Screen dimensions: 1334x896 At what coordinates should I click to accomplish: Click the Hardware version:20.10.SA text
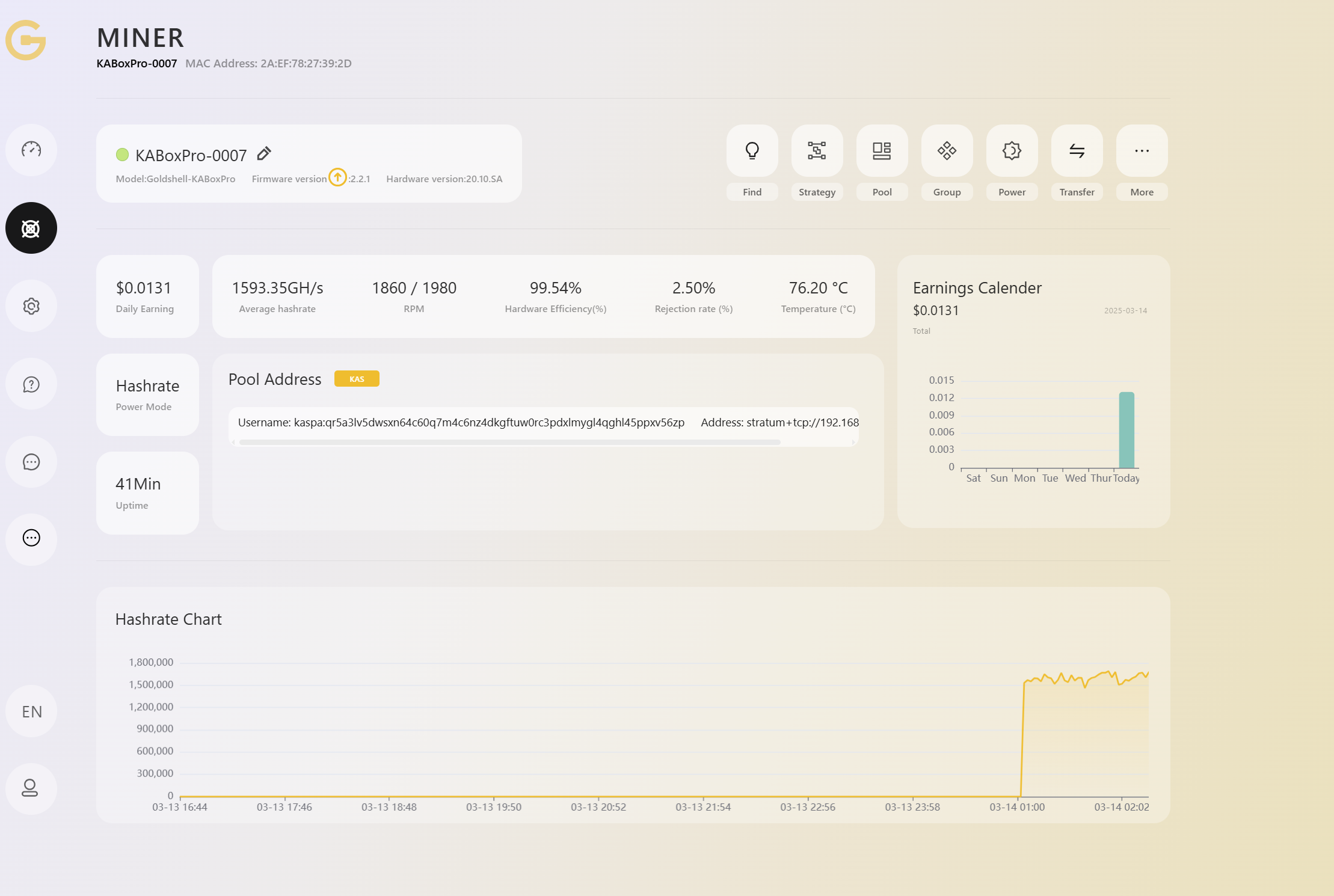pos(444,179)
